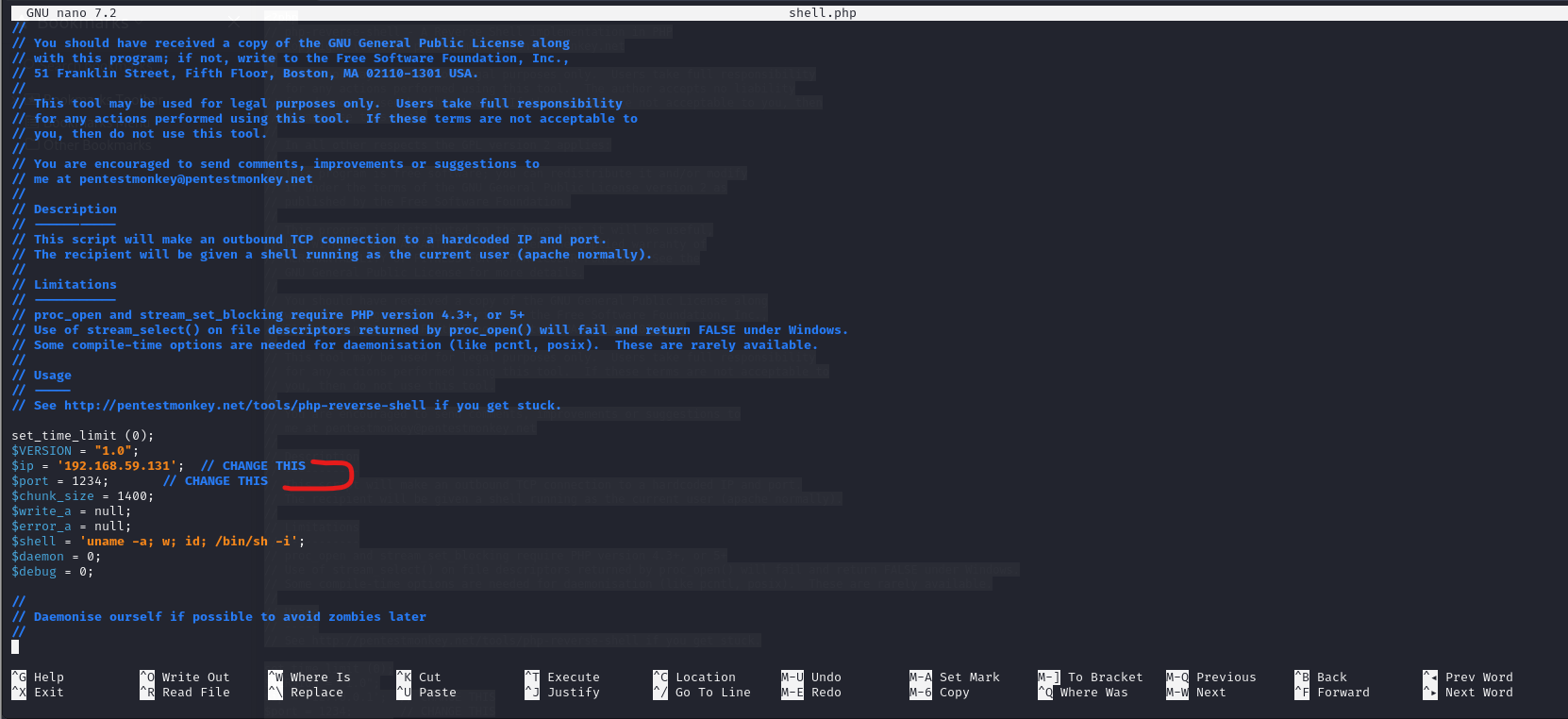
Task: Click the 'Daemonise ourself if possible' comment line
Action: [219, 617]
